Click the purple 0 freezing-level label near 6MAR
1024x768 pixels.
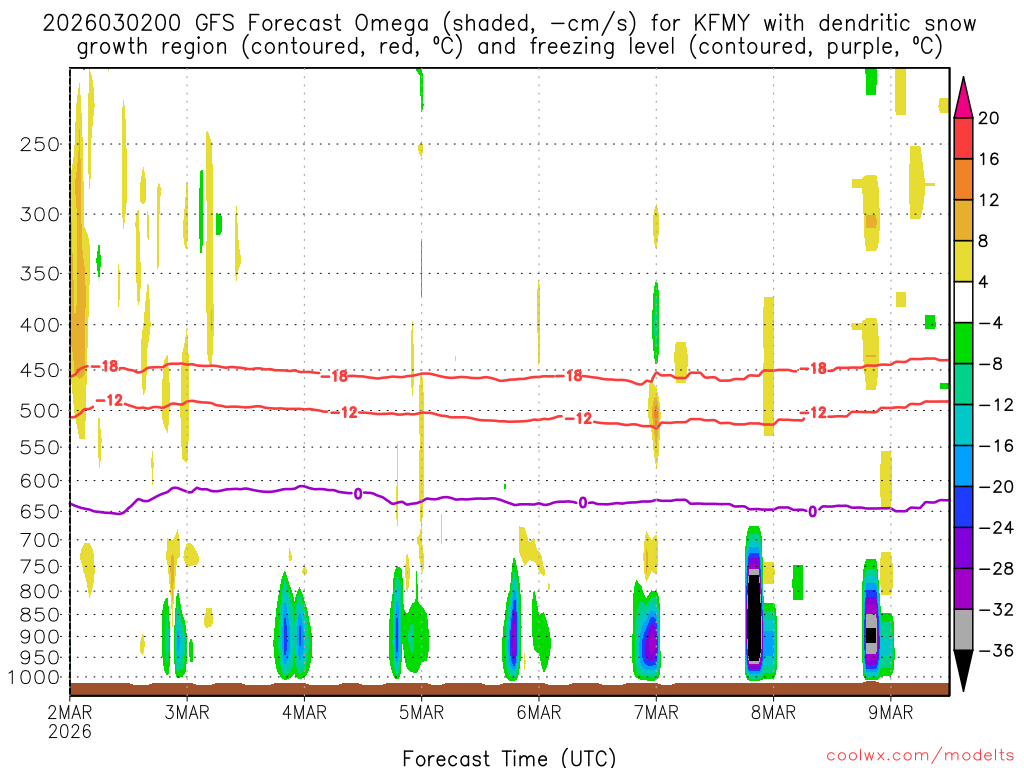click(582, 502)
